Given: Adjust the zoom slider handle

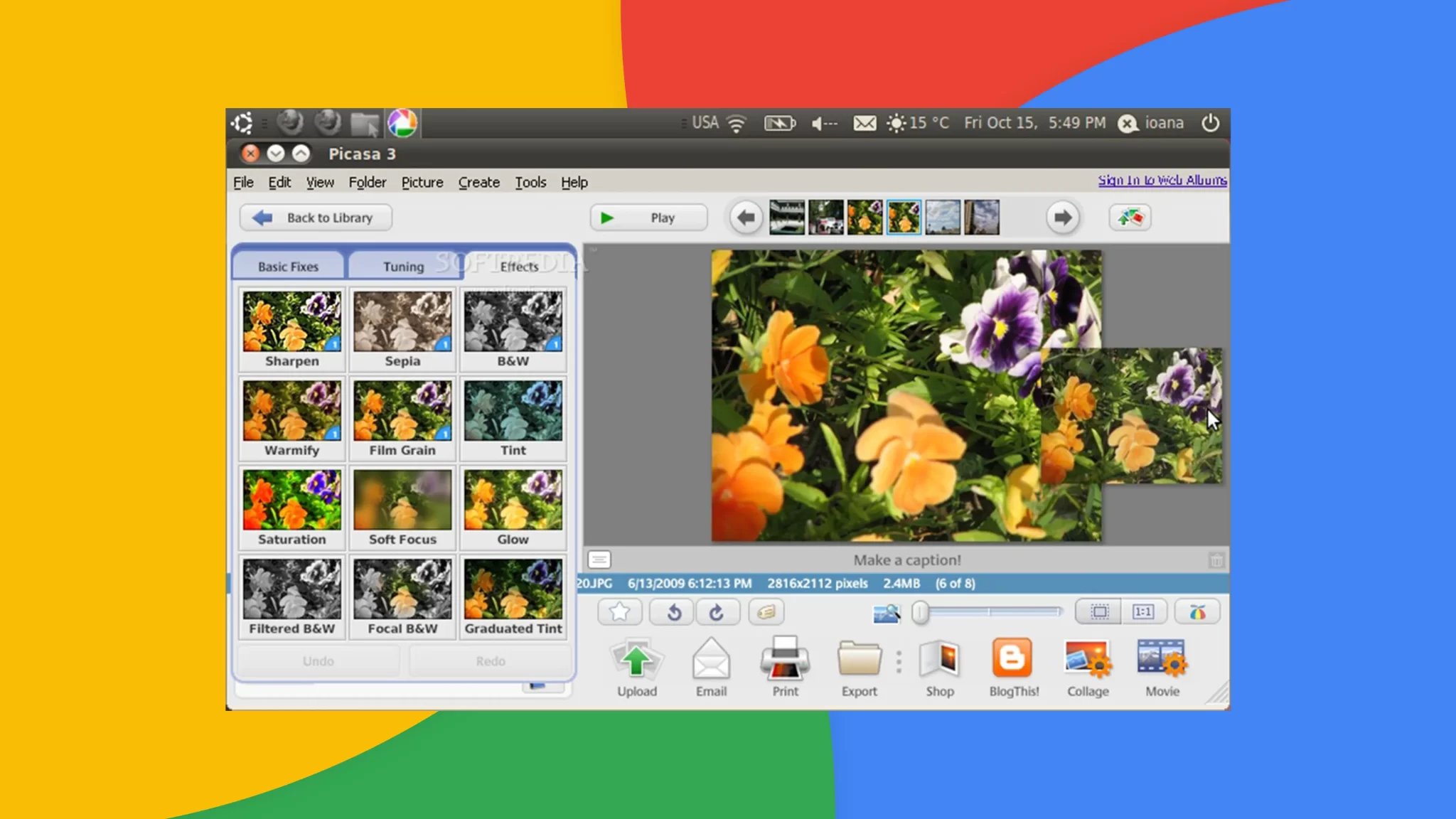Looking at the screenshot, I should coord(921,612).
